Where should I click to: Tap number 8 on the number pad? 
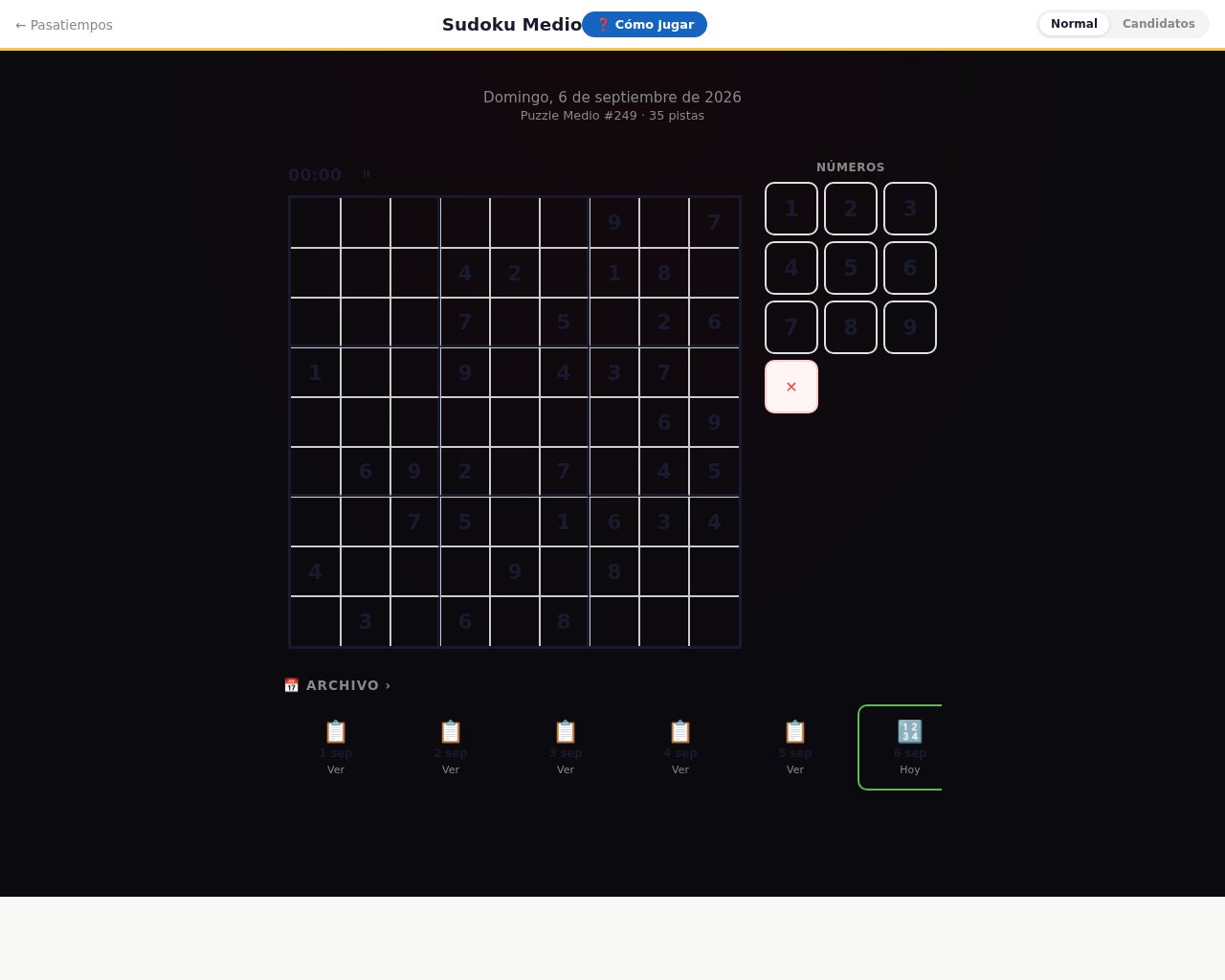[x=851, y=327]
